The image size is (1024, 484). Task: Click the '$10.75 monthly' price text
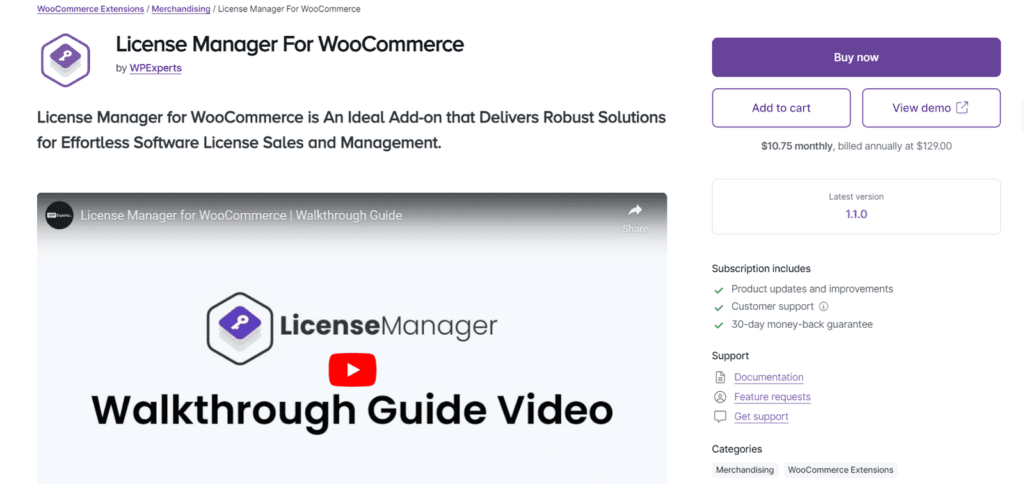(x=797, y=146)
